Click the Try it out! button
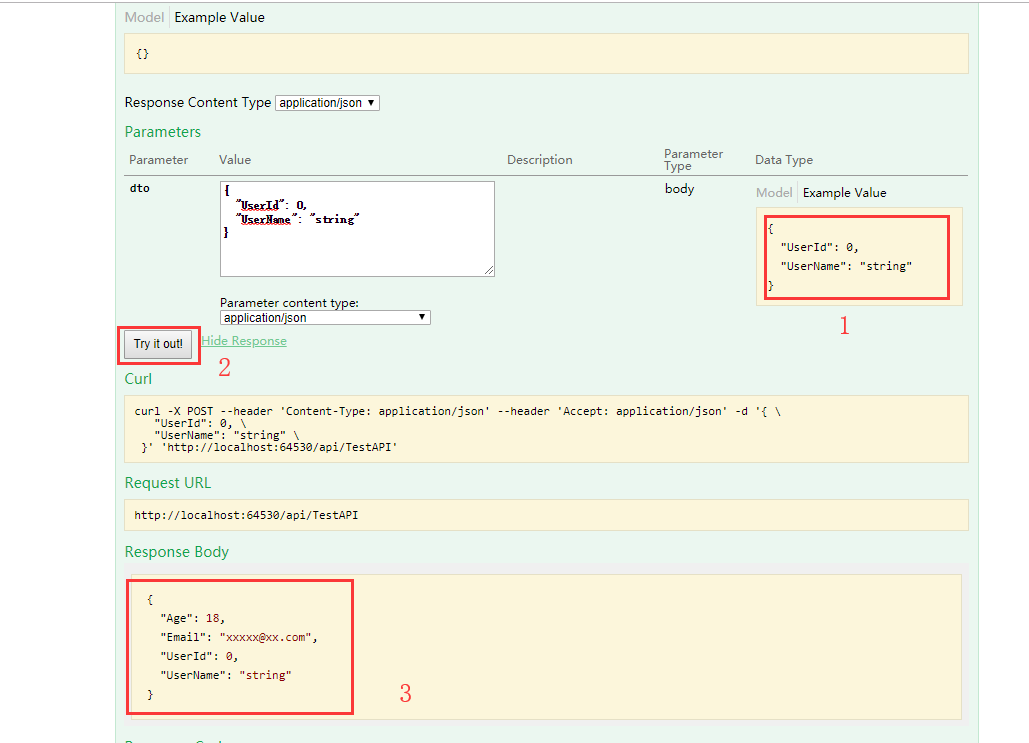Screen dimensions: 1029x743 158,344
